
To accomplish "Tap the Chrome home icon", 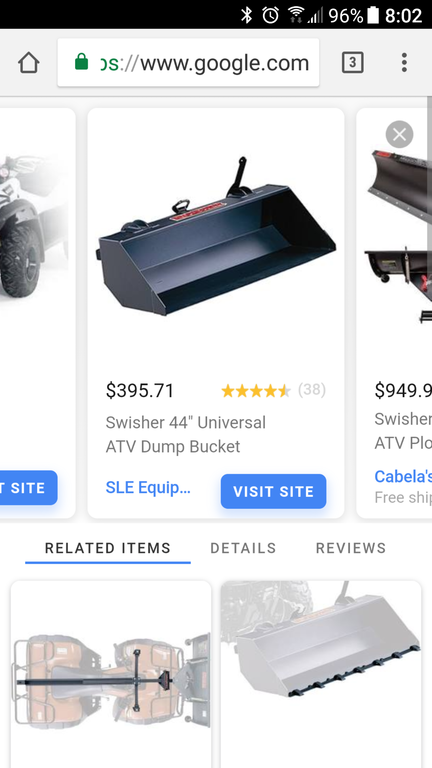I will [28, 63].
